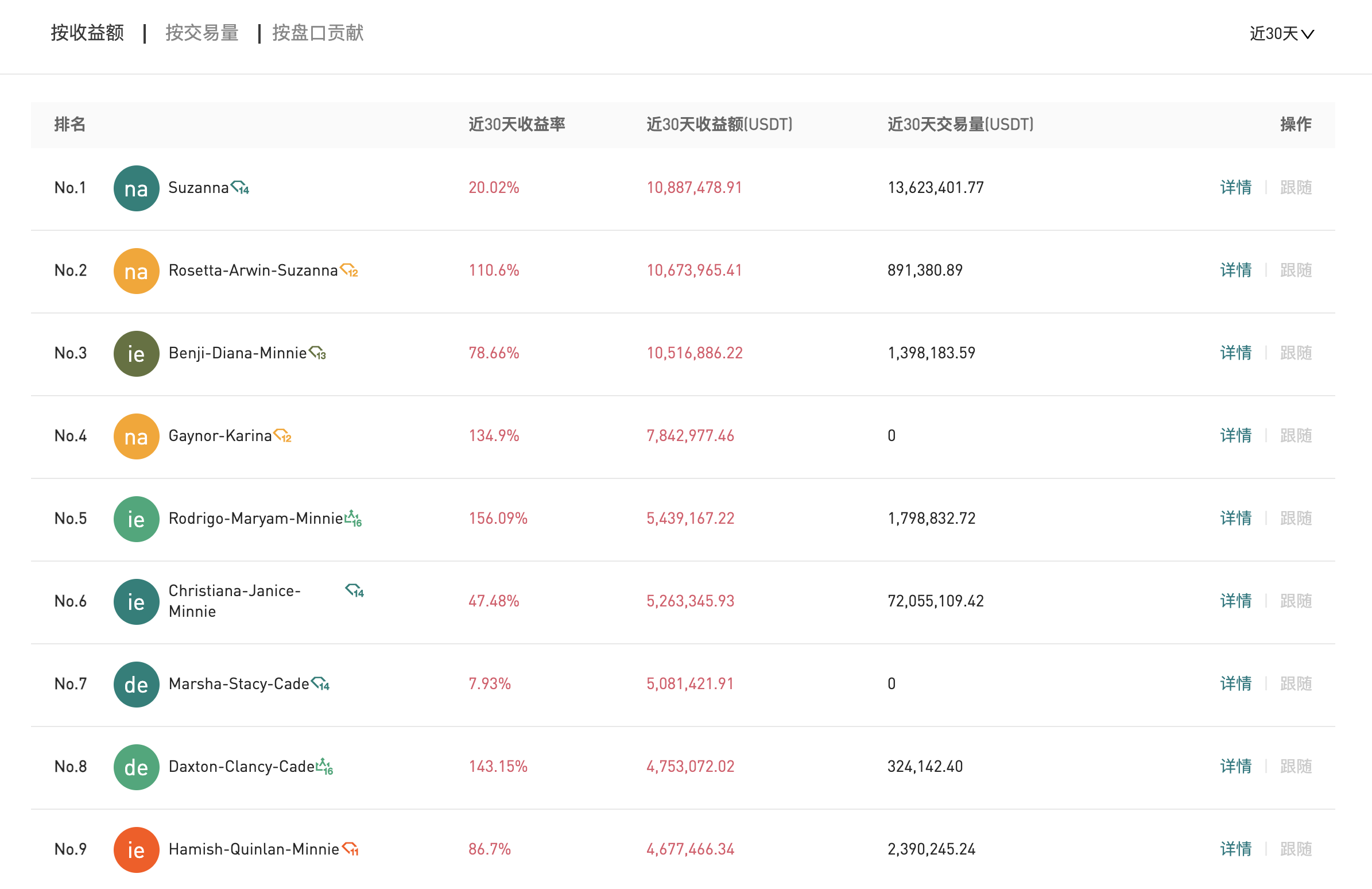
Task: Open 详情 for Suzanna (No.1)
Action: click(1235, 187)
